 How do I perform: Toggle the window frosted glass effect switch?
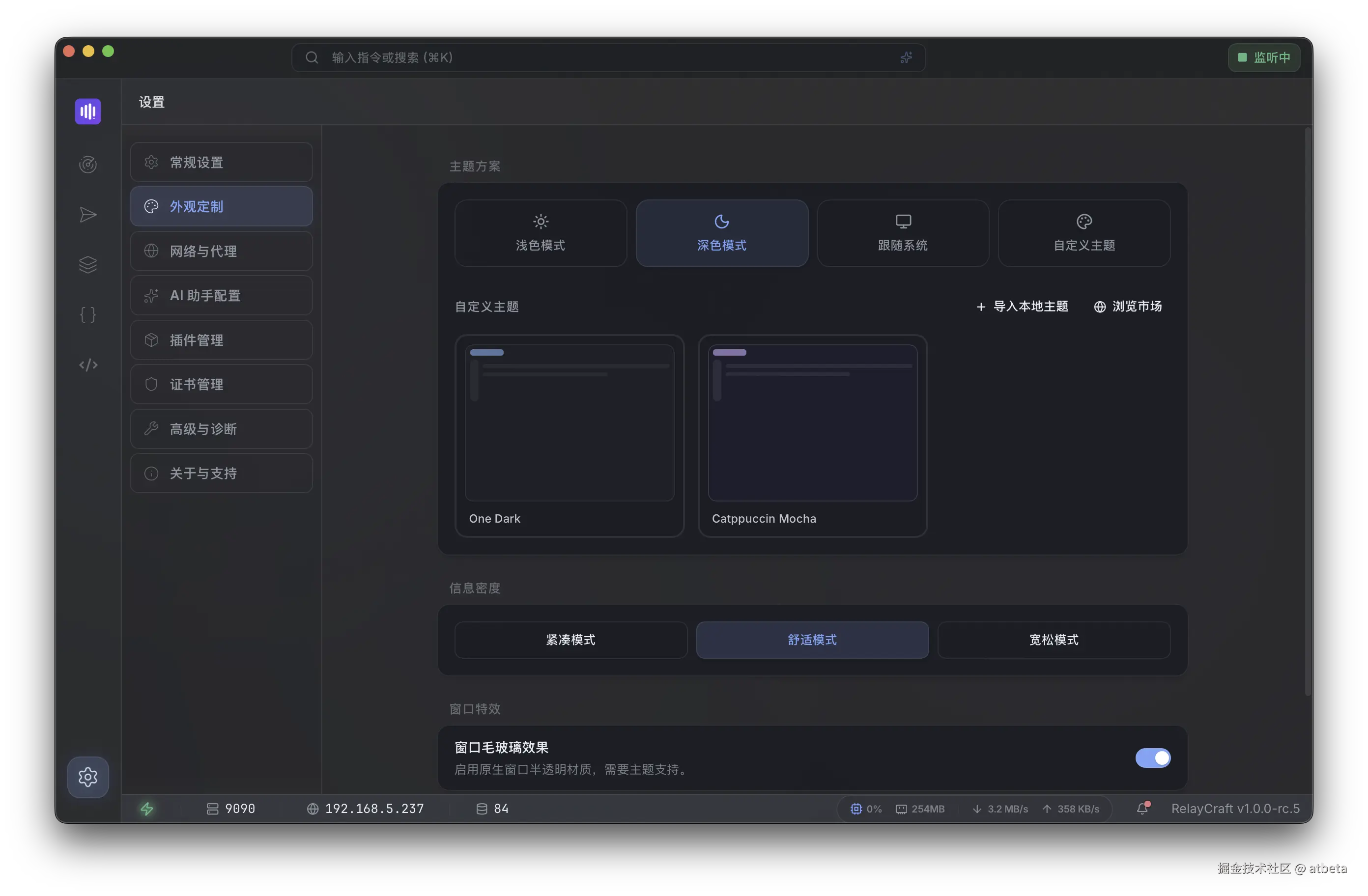[1152, 758]
